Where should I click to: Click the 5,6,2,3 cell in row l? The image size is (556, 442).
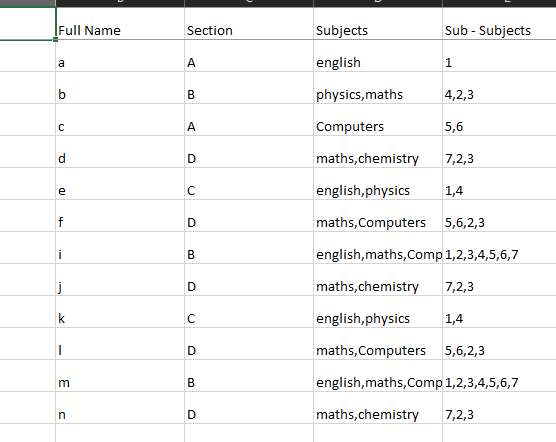tap(499, 344)
